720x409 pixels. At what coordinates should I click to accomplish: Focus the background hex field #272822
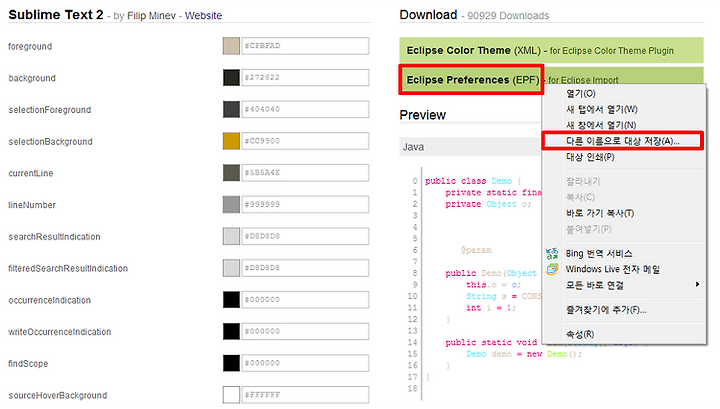pyautogui.click(x=305, y=78)
